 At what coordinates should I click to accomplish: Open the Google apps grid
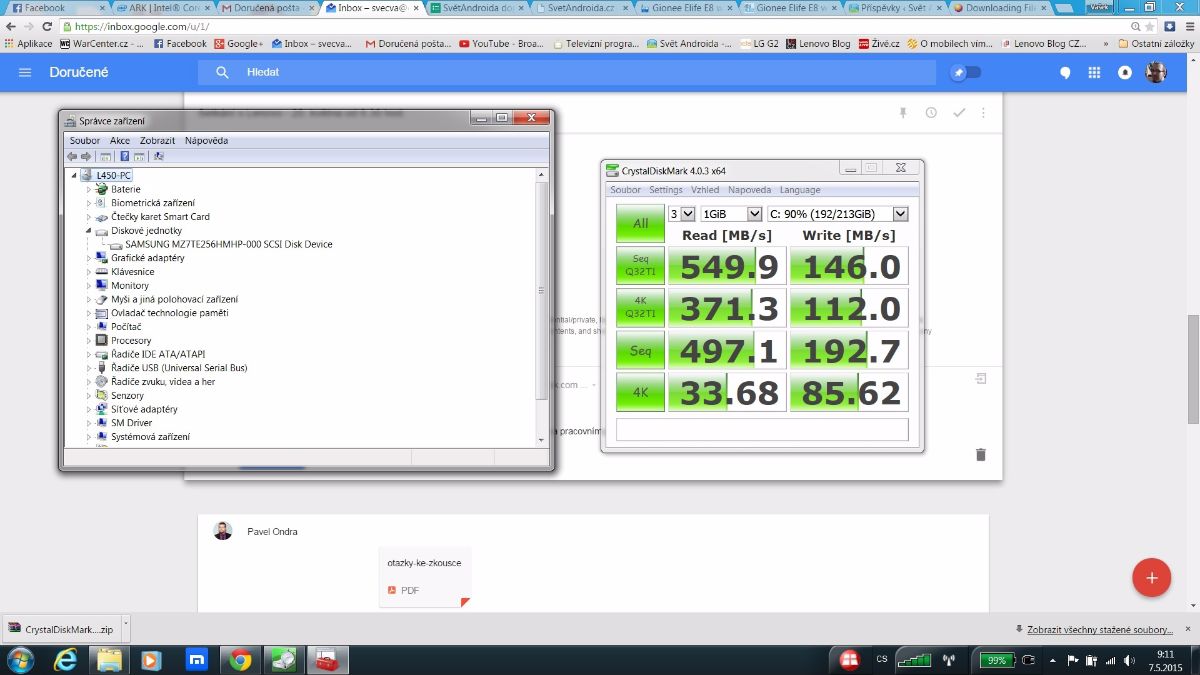pos(1094,73)
